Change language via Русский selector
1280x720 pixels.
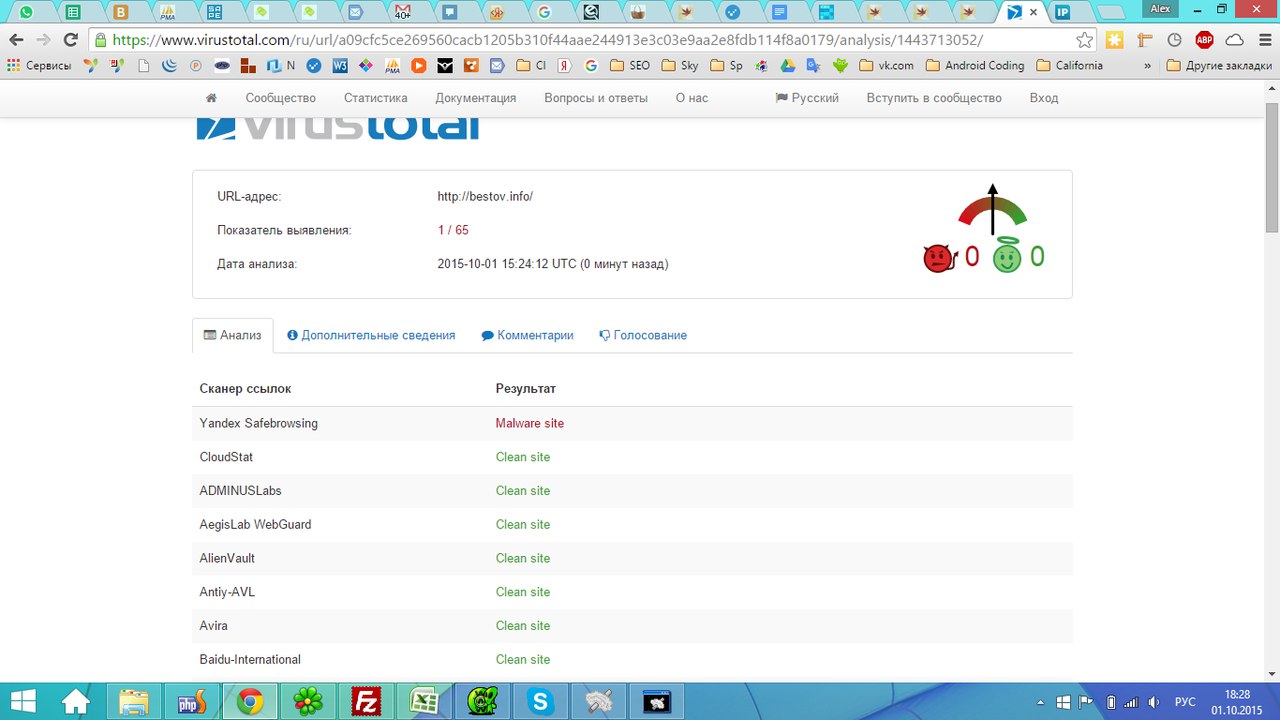pyautogui.click(x=807, y=98)
